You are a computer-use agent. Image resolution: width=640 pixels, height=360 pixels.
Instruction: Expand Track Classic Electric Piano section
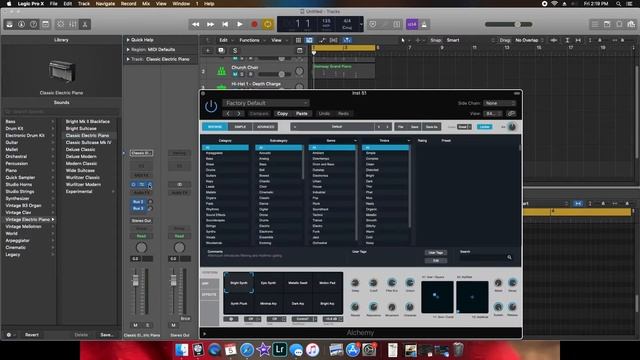tap(128, 59)
